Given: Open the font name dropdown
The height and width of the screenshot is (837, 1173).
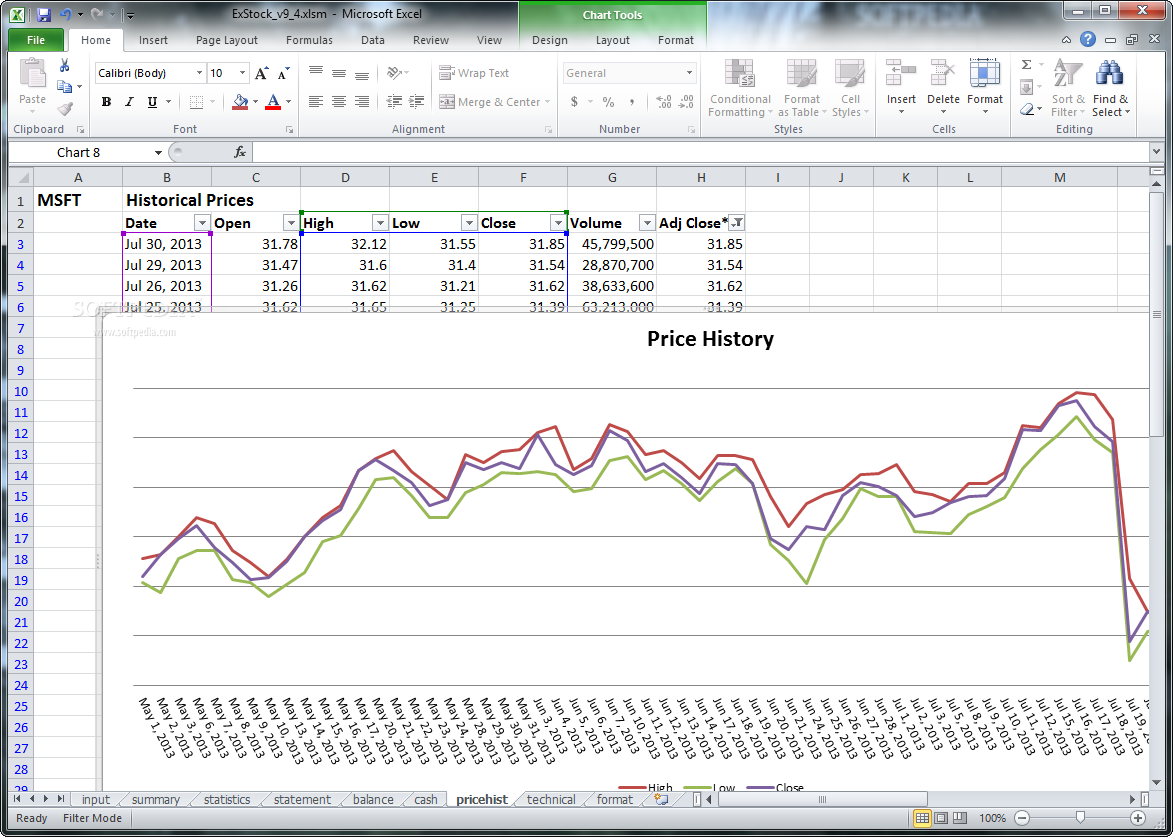Looking at the screenshot, I should click(199, 73).
